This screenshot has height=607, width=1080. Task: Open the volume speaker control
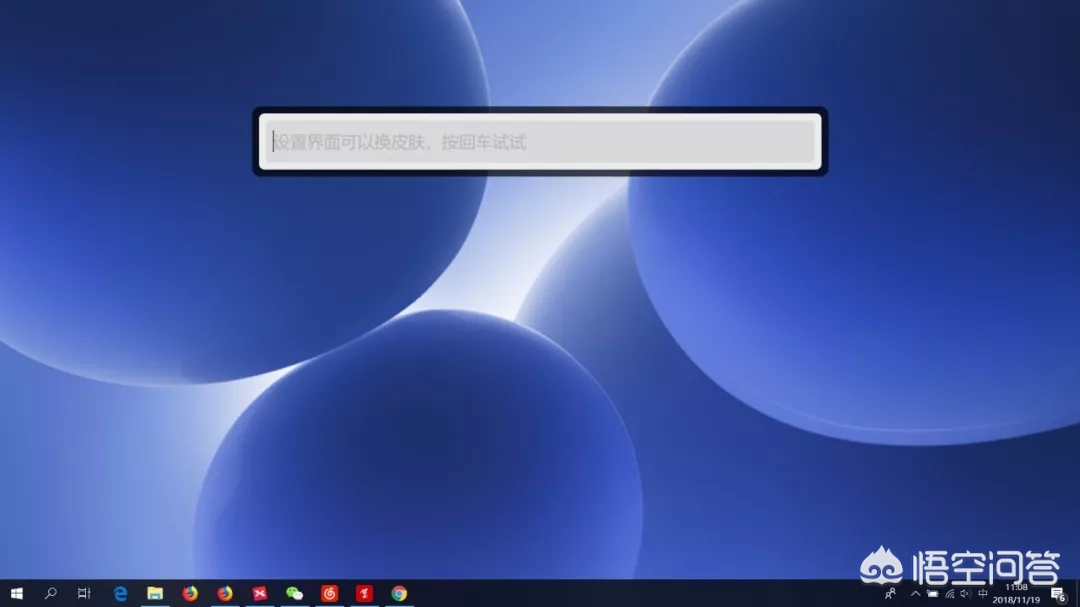pyautogui.click(x=965, y=593)
